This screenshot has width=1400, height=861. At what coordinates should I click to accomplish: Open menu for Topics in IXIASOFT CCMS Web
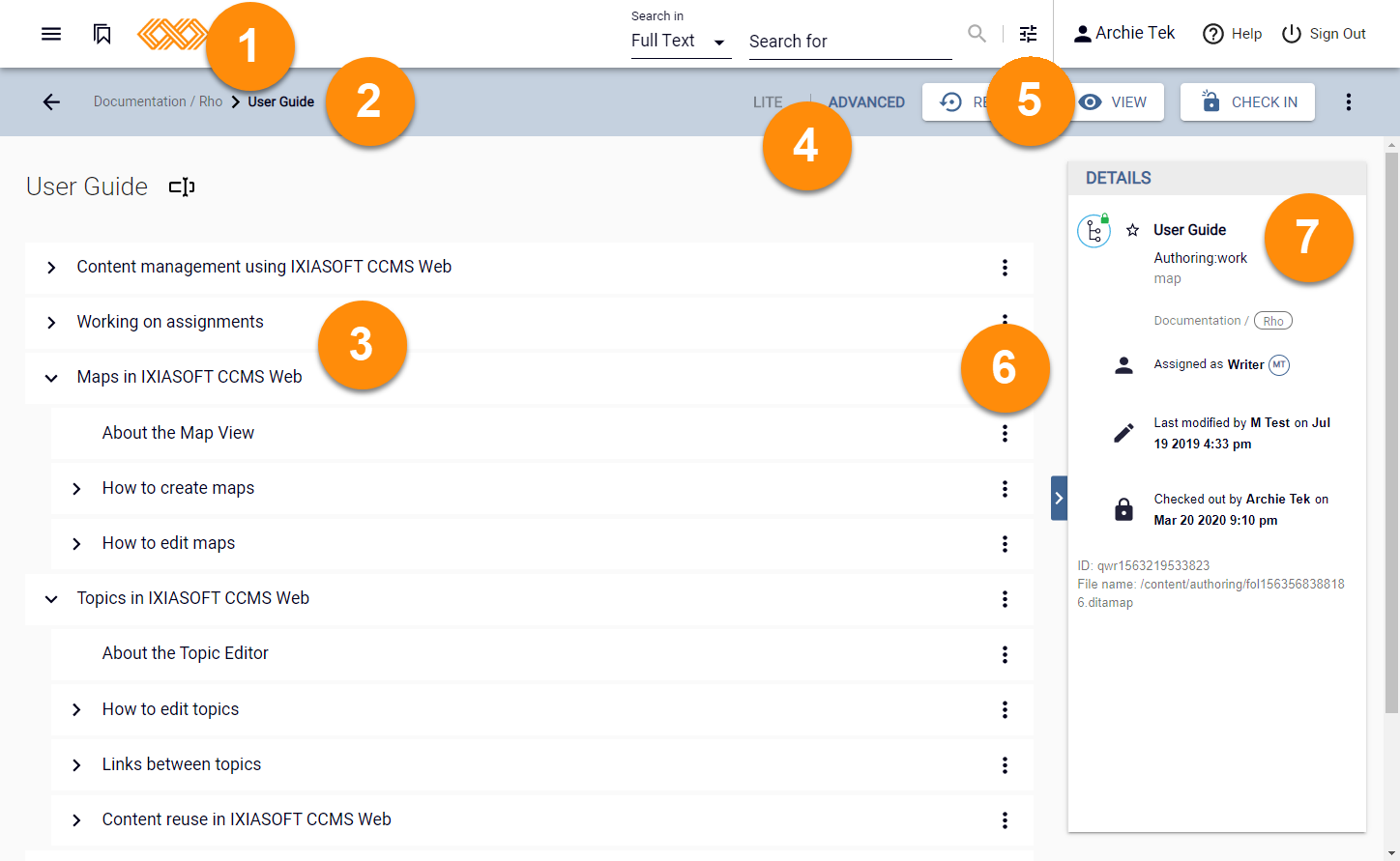[1005, 599]
